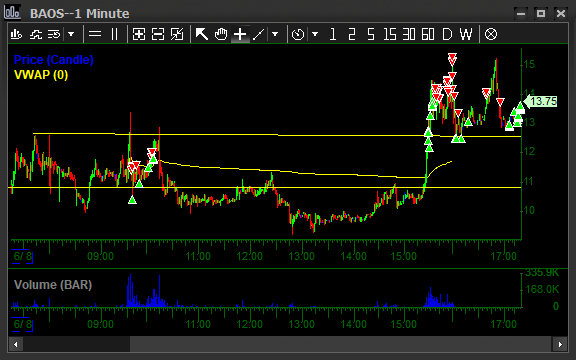Image resolution: width=576 pixels, height=360 pixels.
Task: Switch to 60 minute timeframe
Action: pos(428,35)
